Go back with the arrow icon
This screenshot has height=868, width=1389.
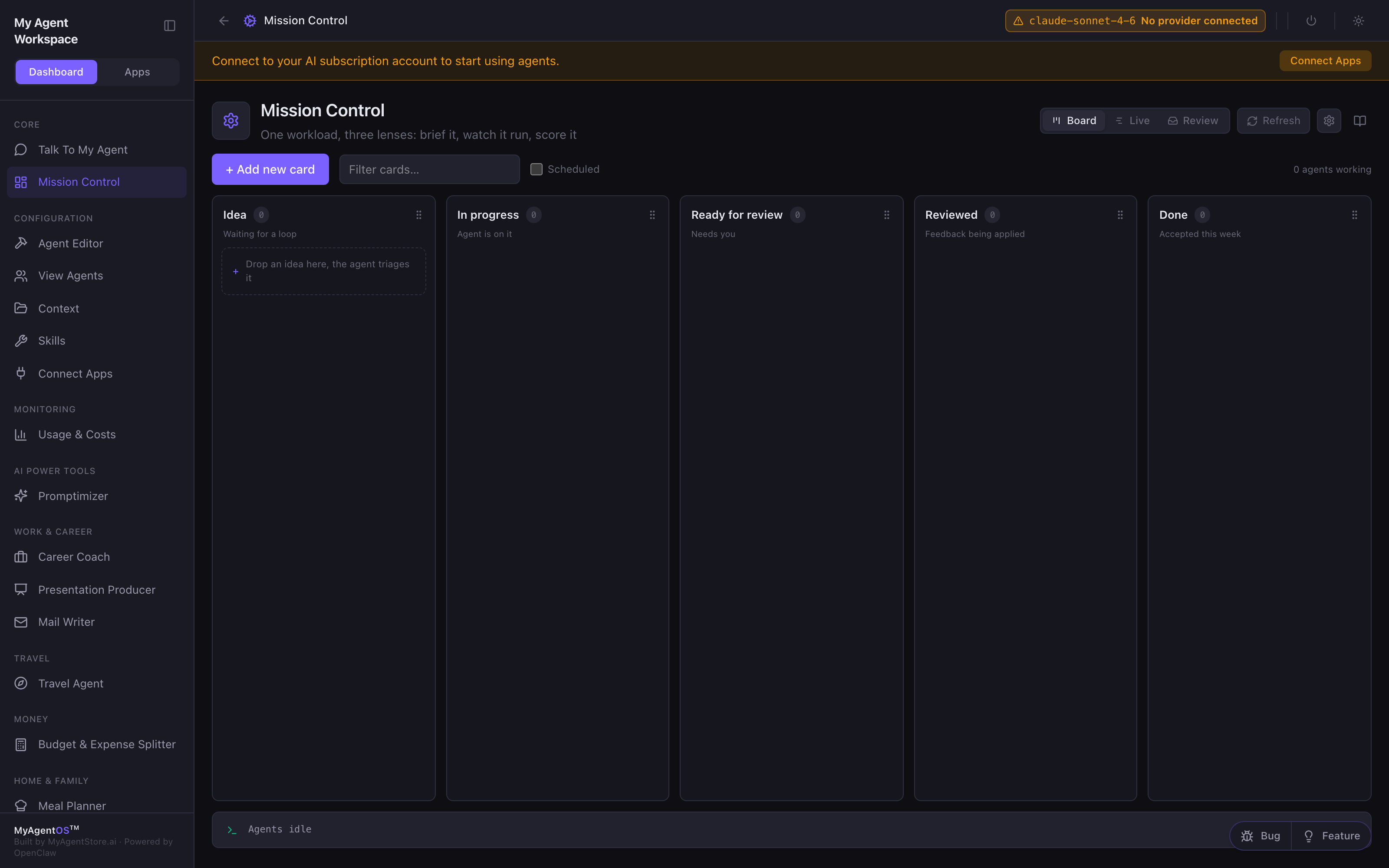tap(224, 21)
